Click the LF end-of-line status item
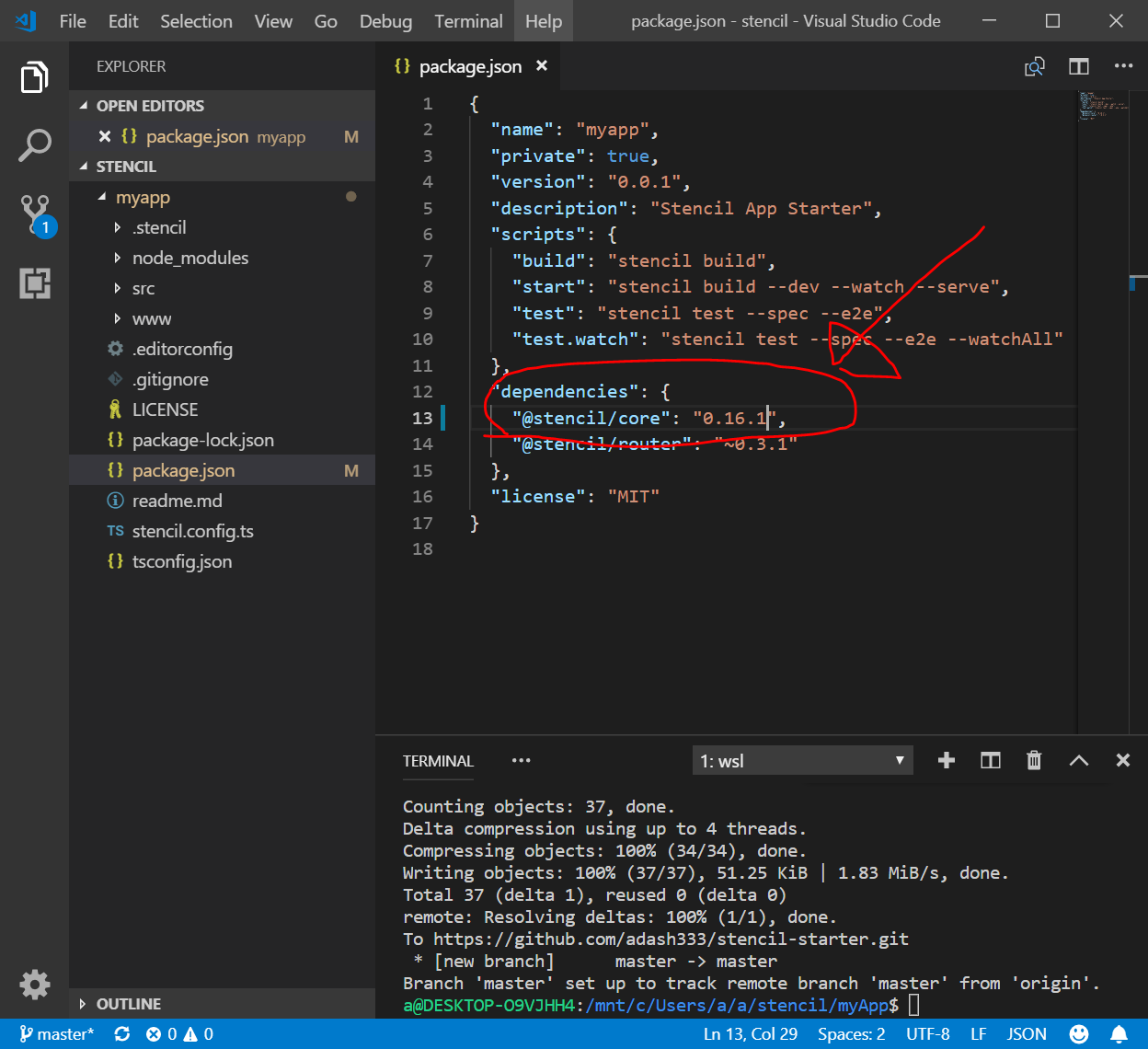This screenshot has width=1148, height=1049. [978, 1034]
